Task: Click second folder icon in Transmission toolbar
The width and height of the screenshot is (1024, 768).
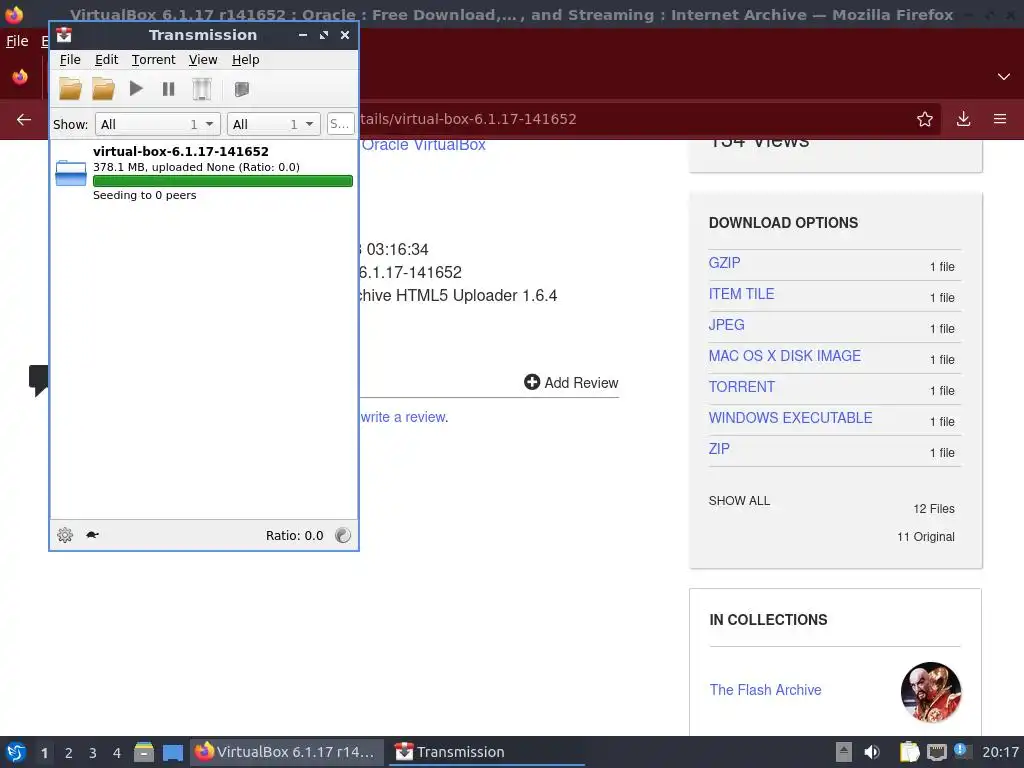Action: (x=103, y=89)
